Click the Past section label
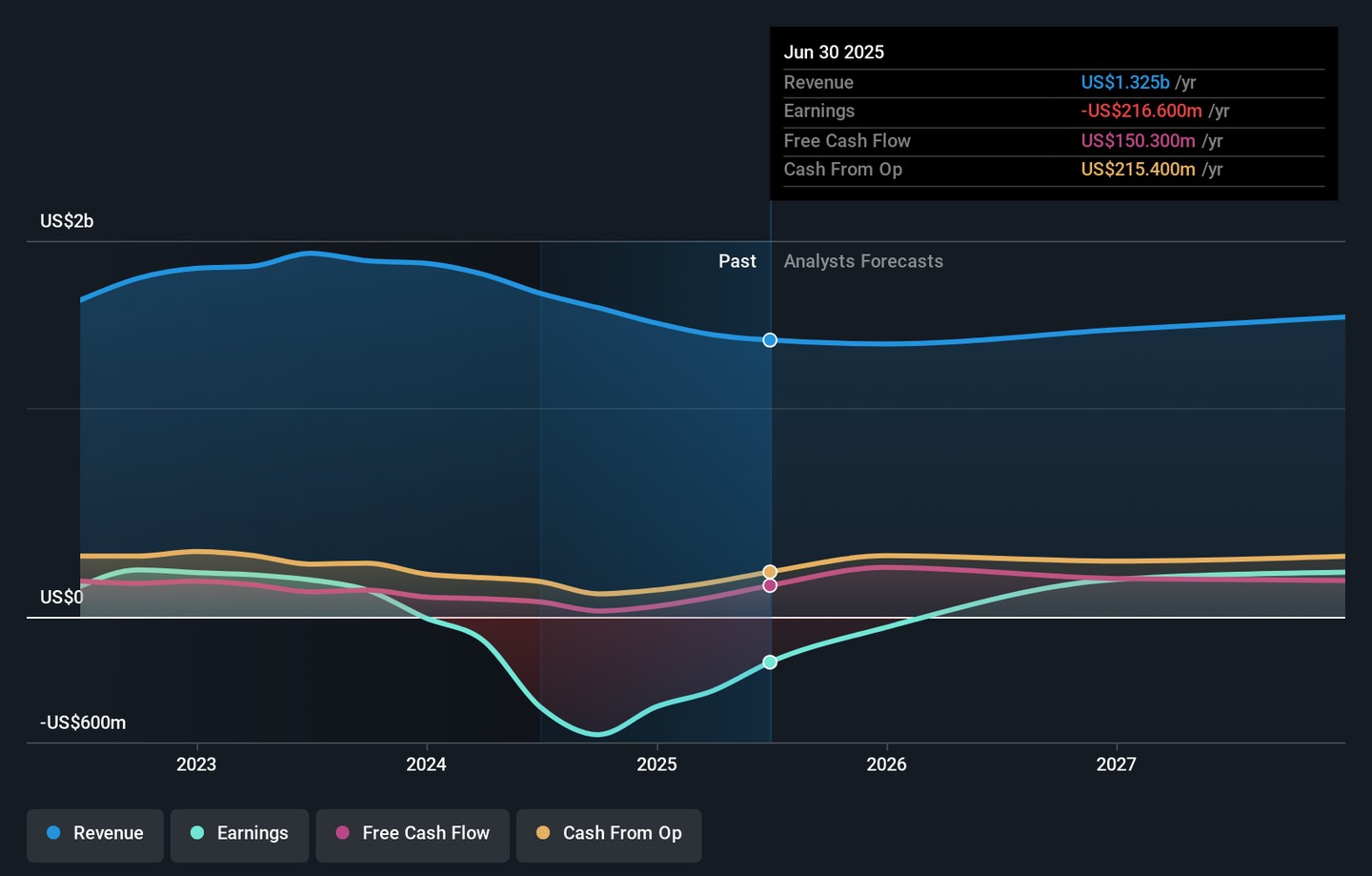Screen dimensions: 1372x876 click(x=736, y=261)
